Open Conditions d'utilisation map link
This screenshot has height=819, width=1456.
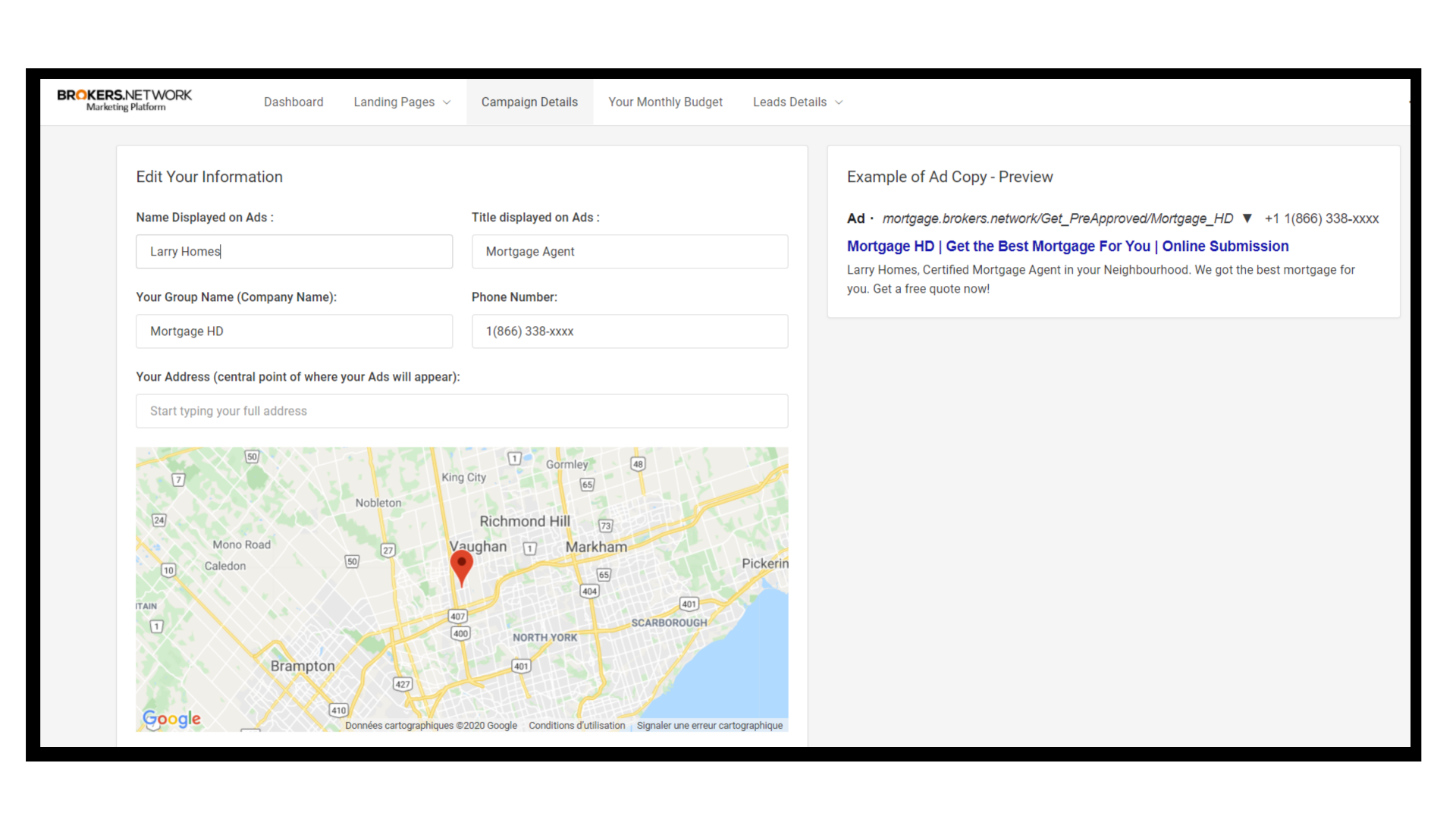[577, 726]
